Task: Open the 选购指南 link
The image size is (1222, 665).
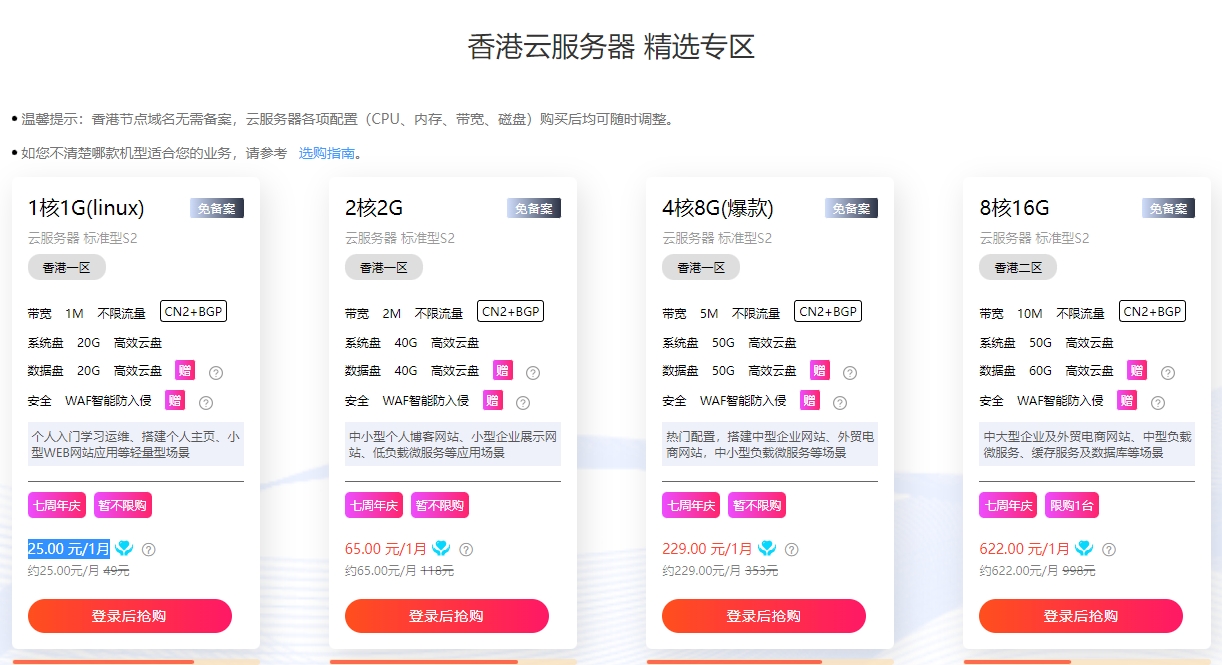Action: pos(327,153)
